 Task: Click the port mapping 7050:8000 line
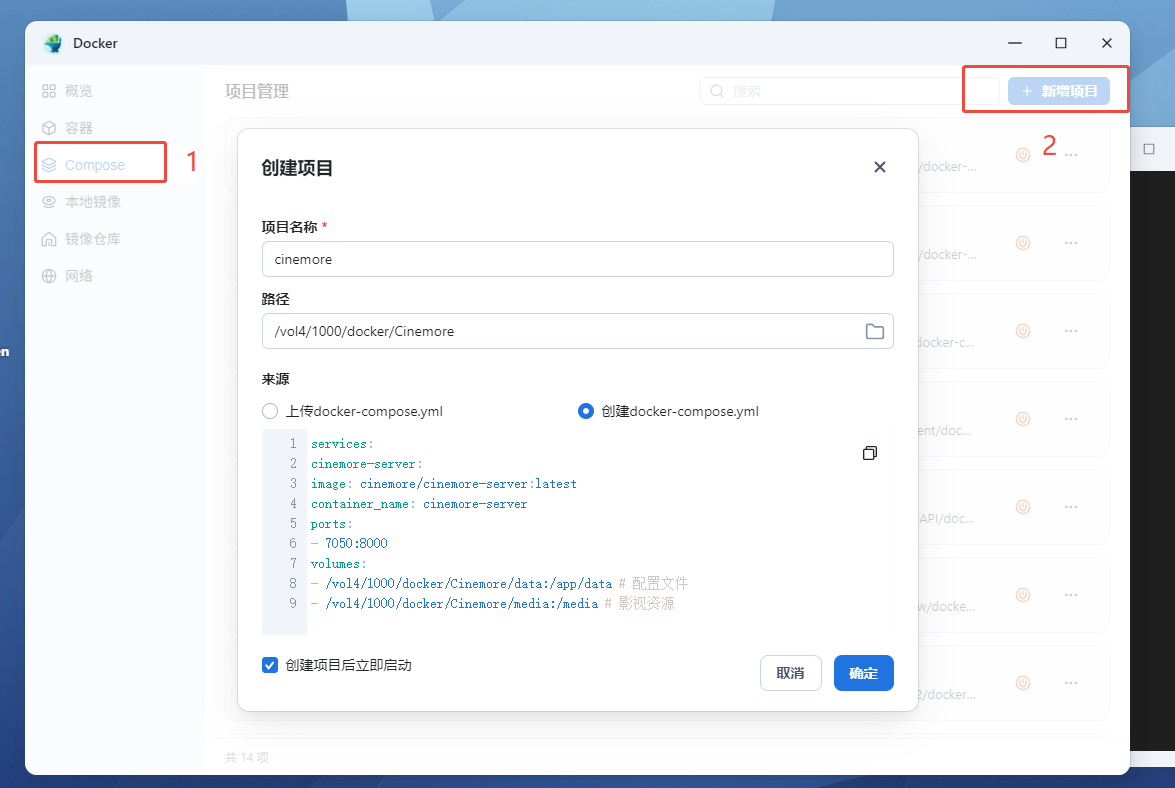(349, 544)
